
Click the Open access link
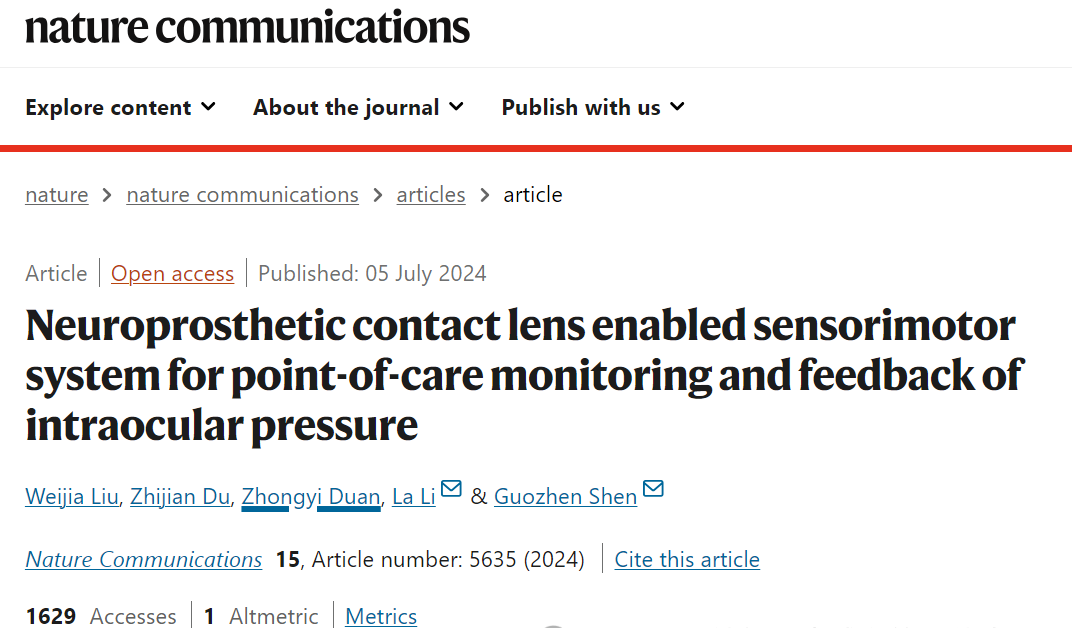pos(172,273)
